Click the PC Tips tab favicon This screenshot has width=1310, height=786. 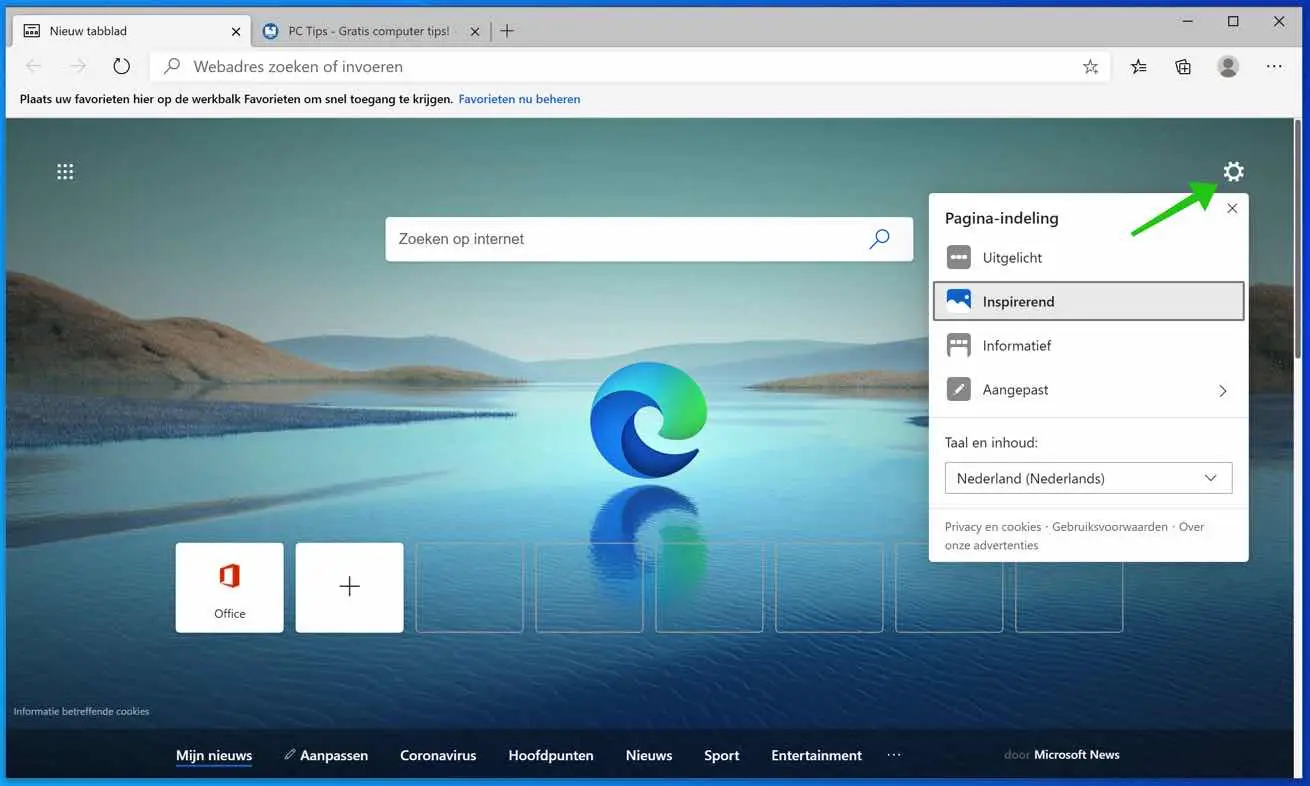(270, 31)
